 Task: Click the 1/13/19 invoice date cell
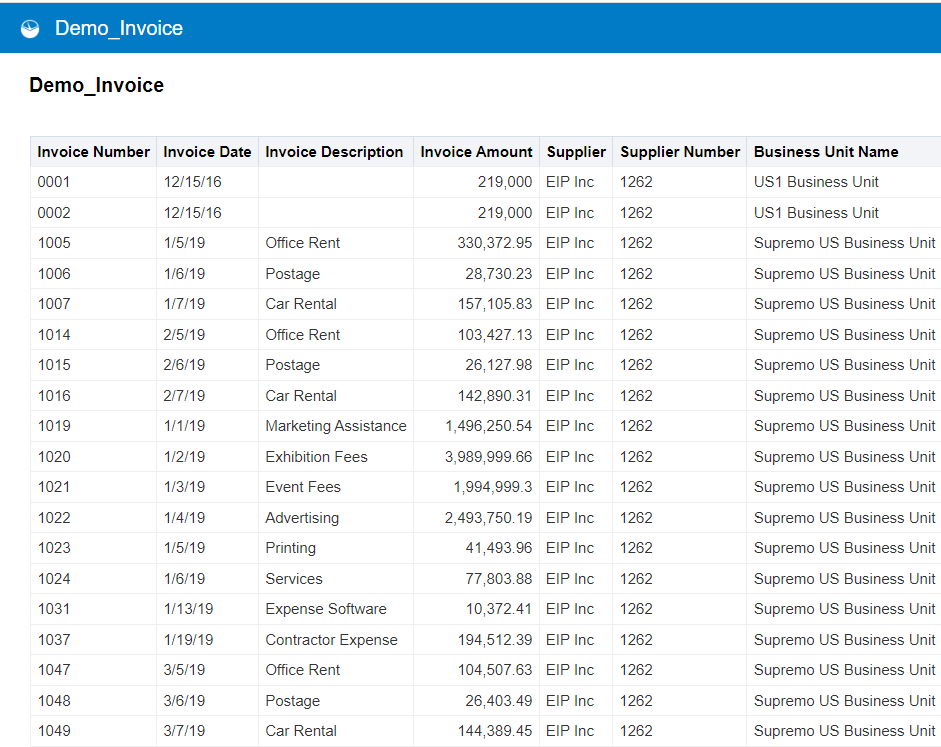pyautogui.click(x=207, y=609)
